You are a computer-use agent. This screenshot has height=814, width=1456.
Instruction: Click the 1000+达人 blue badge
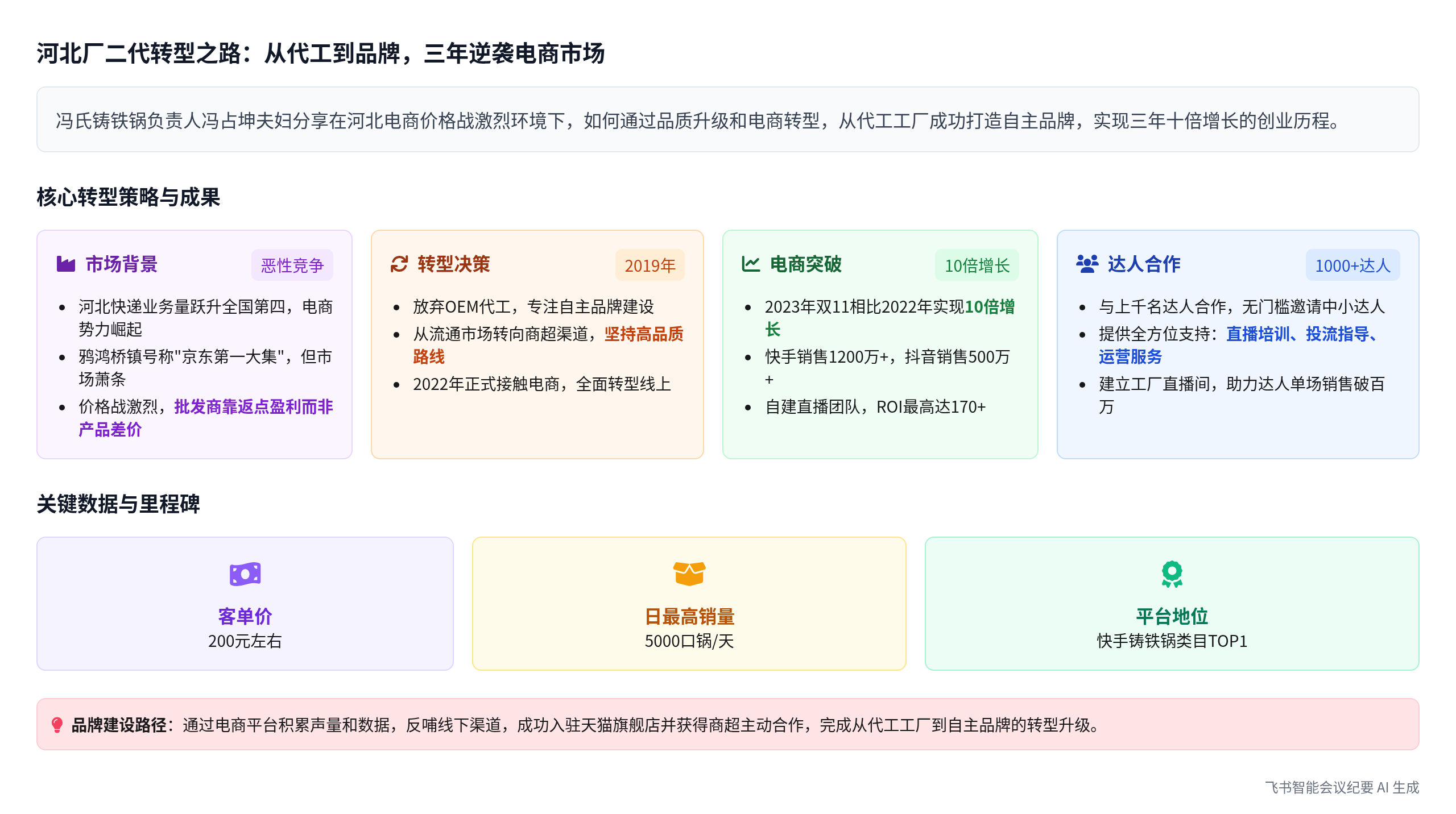1352,265
